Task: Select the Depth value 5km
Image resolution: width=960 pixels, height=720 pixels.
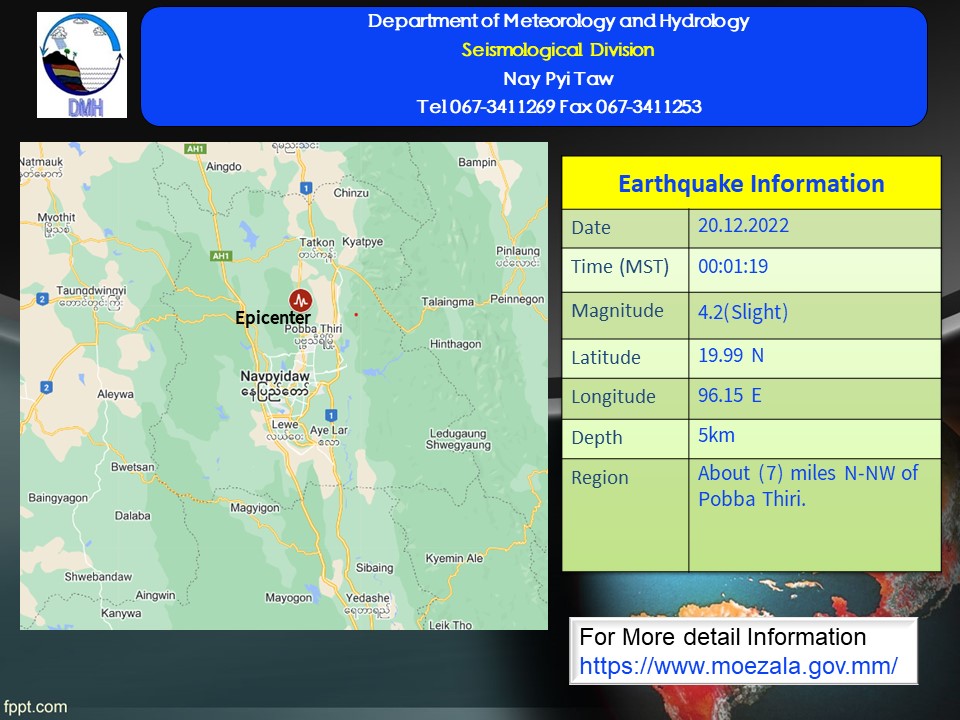Action: pos(716,435)
